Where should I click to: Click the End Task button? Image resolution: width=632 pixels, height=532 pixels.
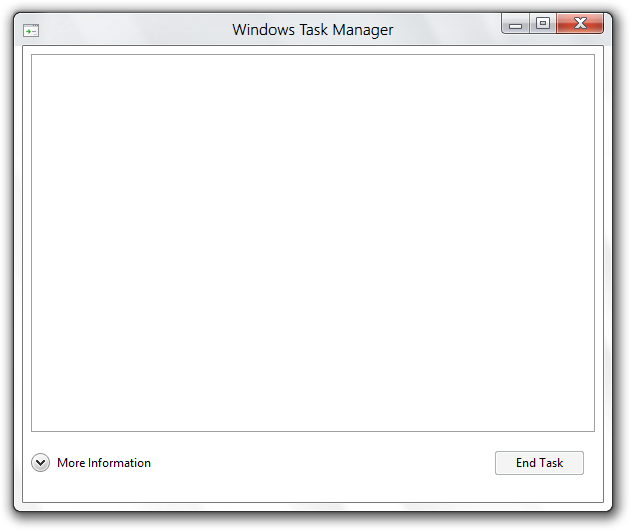pyautogui.click(x=539, y=463)
